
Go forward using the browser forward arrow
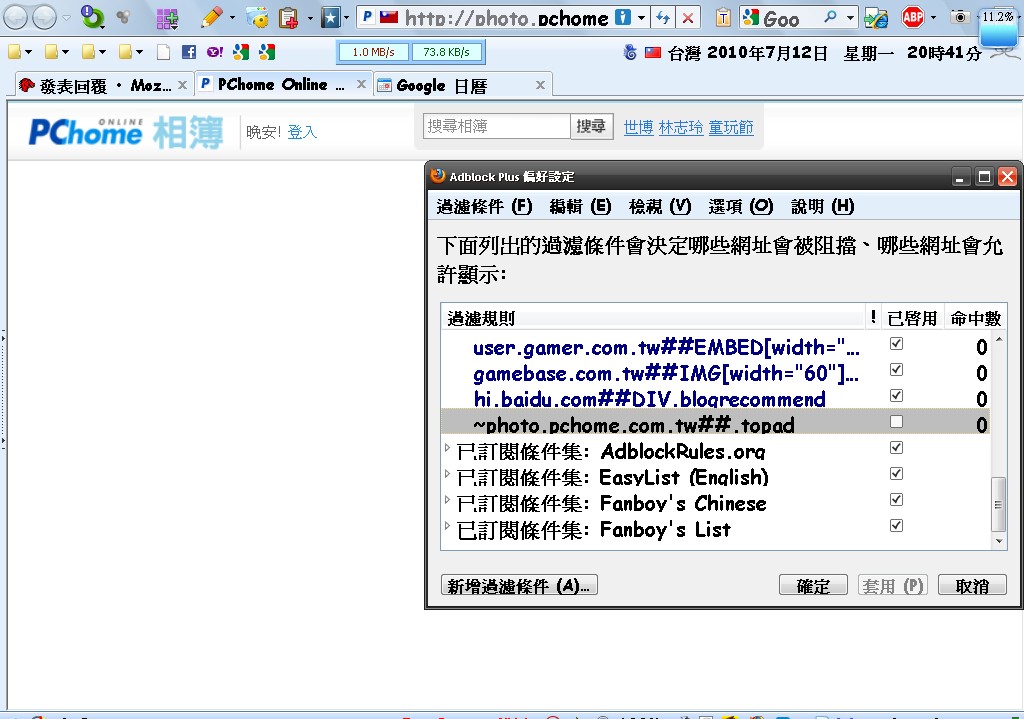click(x=44, y=18)
